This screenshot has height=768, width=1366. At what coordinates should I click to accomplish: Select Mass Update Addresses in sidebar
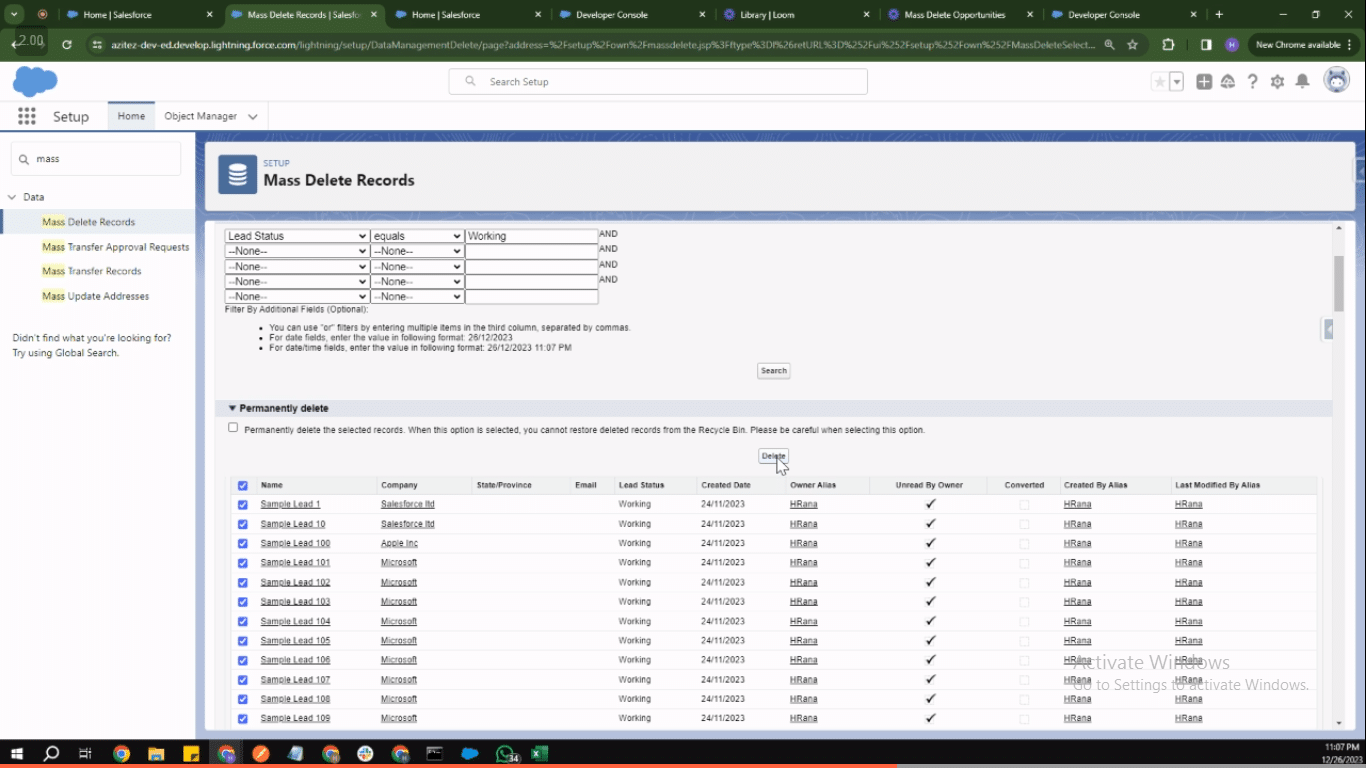pyautogui.click(x=95, y=296)
